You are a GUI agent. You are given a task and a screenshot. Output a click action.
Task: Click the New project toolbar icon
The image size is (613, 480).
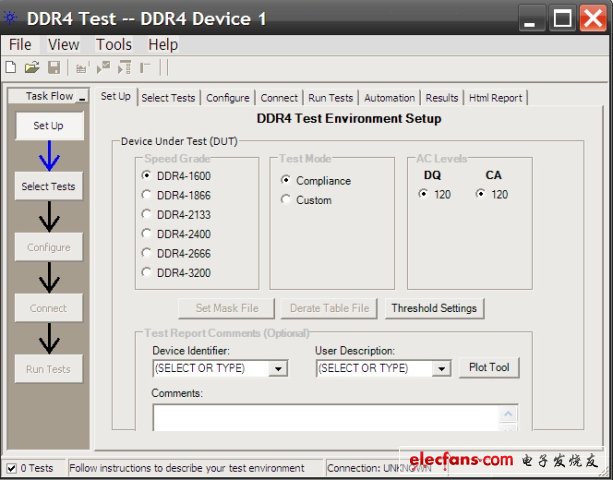click(11, 68)
